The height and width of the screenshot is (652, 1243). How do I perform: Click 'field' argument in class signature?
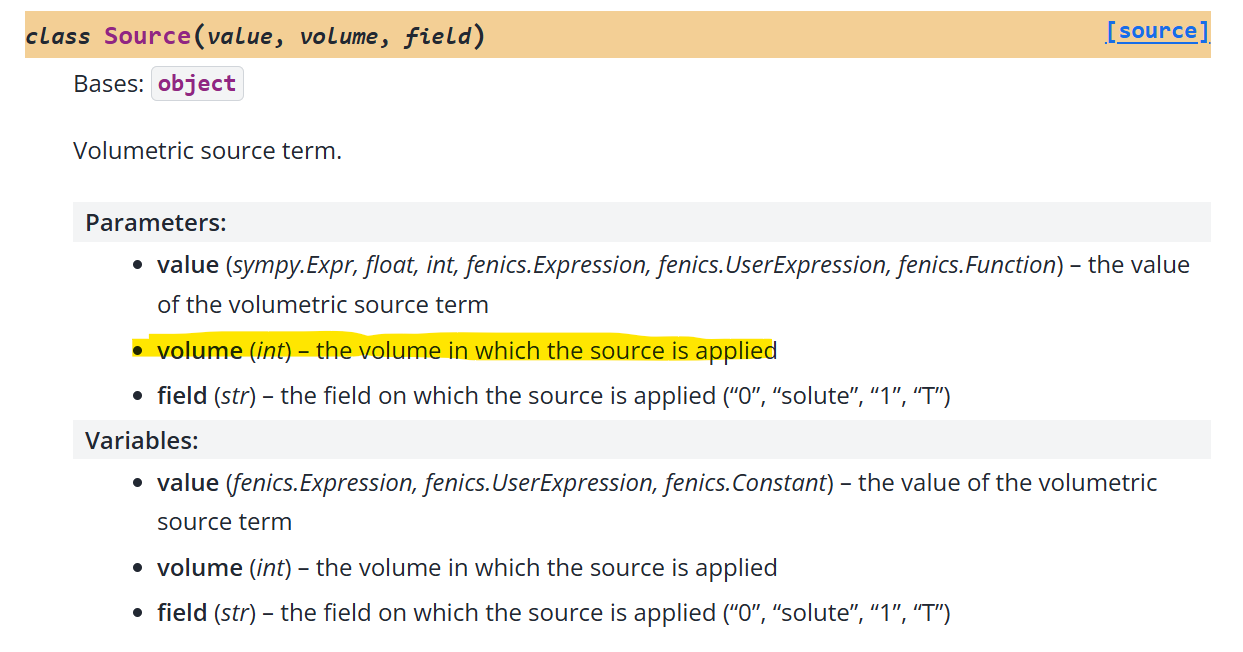(x=438, y=37)
